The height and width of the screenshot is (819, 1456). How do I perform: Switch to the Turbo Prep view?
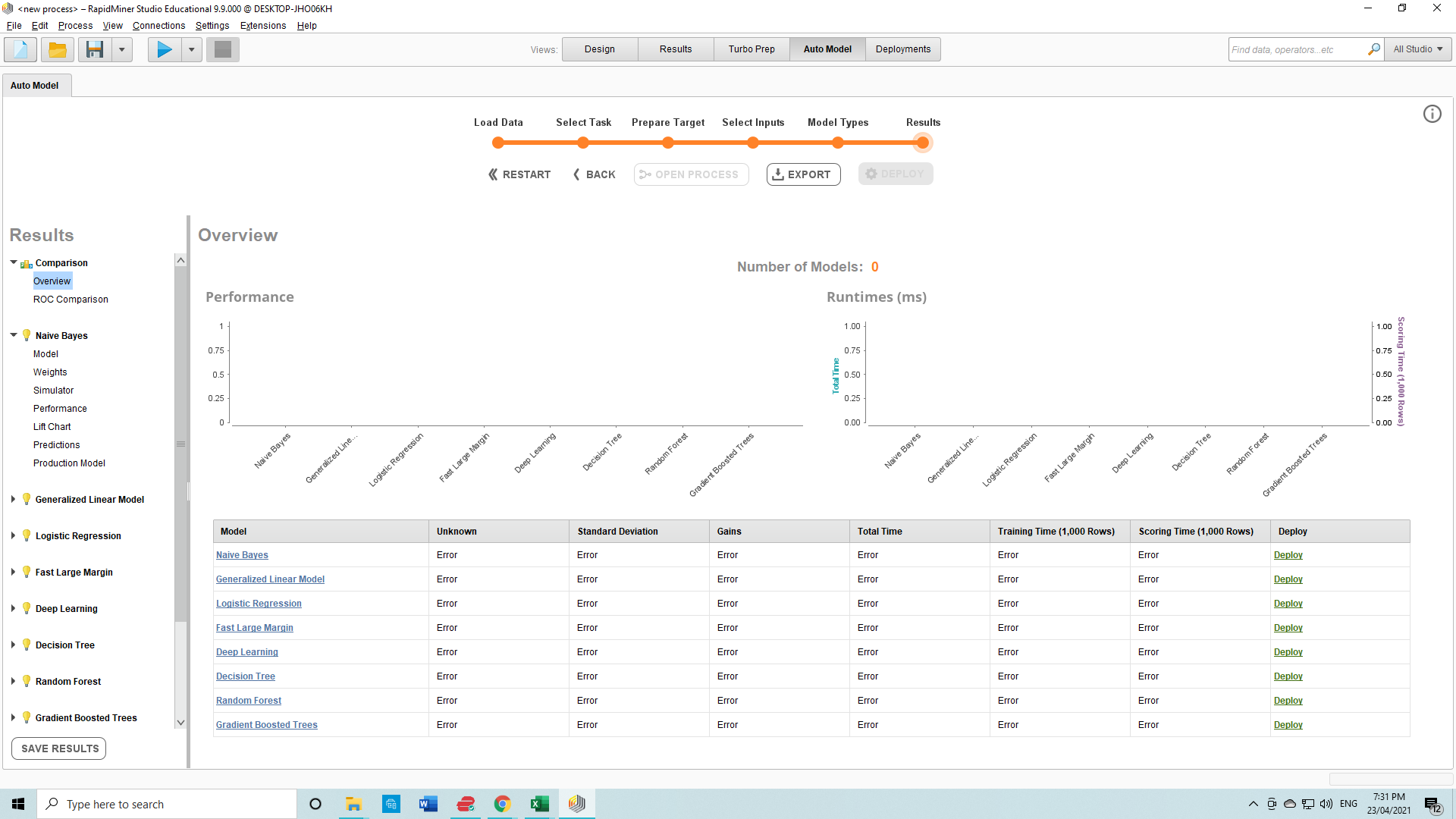click(752, 49)
